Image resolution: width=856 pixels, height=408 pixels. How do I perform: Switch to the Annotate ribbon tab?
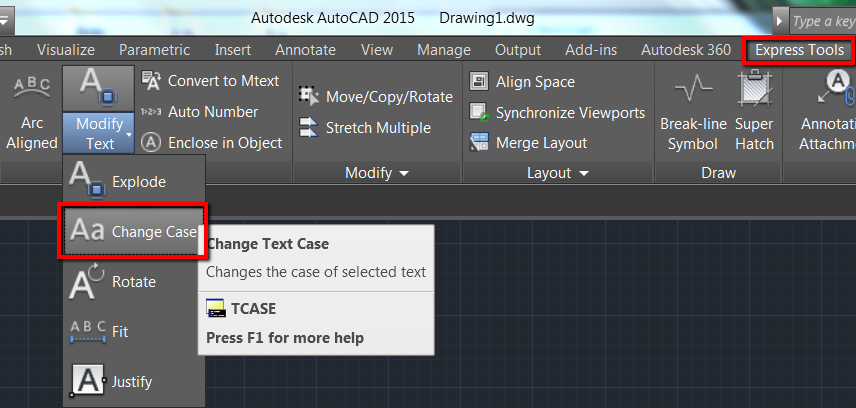pos(305,50)
